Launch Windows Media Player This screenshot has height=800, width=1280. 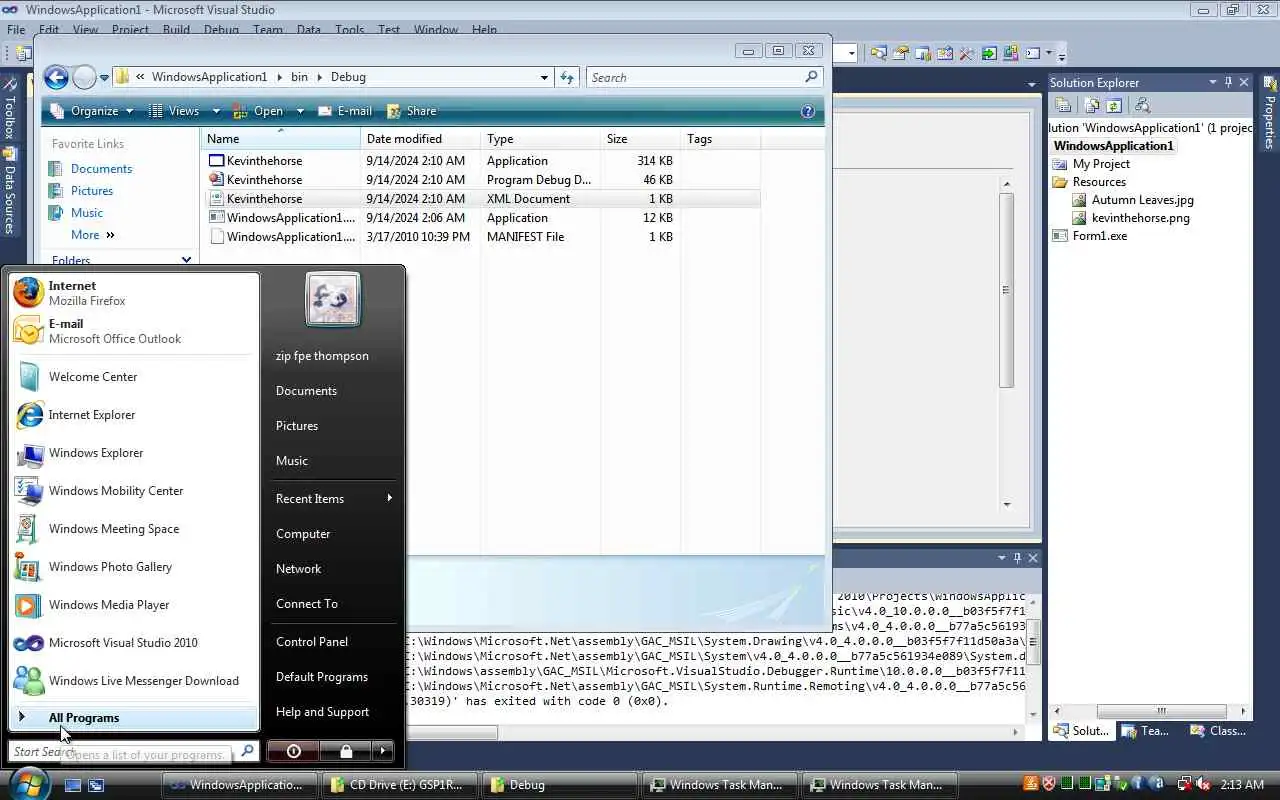coord(134,605)
